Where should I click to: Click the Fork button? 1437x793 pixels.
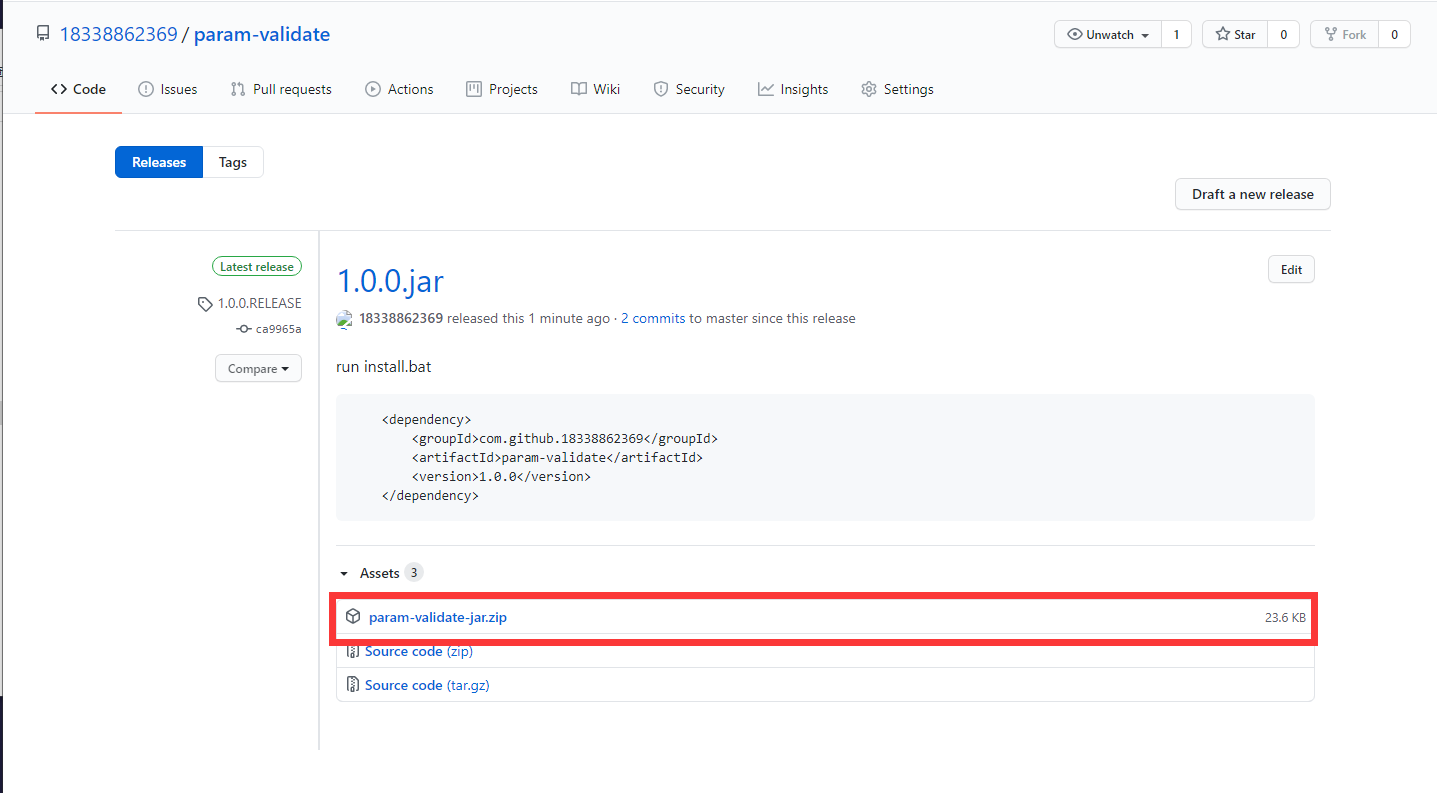(x=1345, y=34)
